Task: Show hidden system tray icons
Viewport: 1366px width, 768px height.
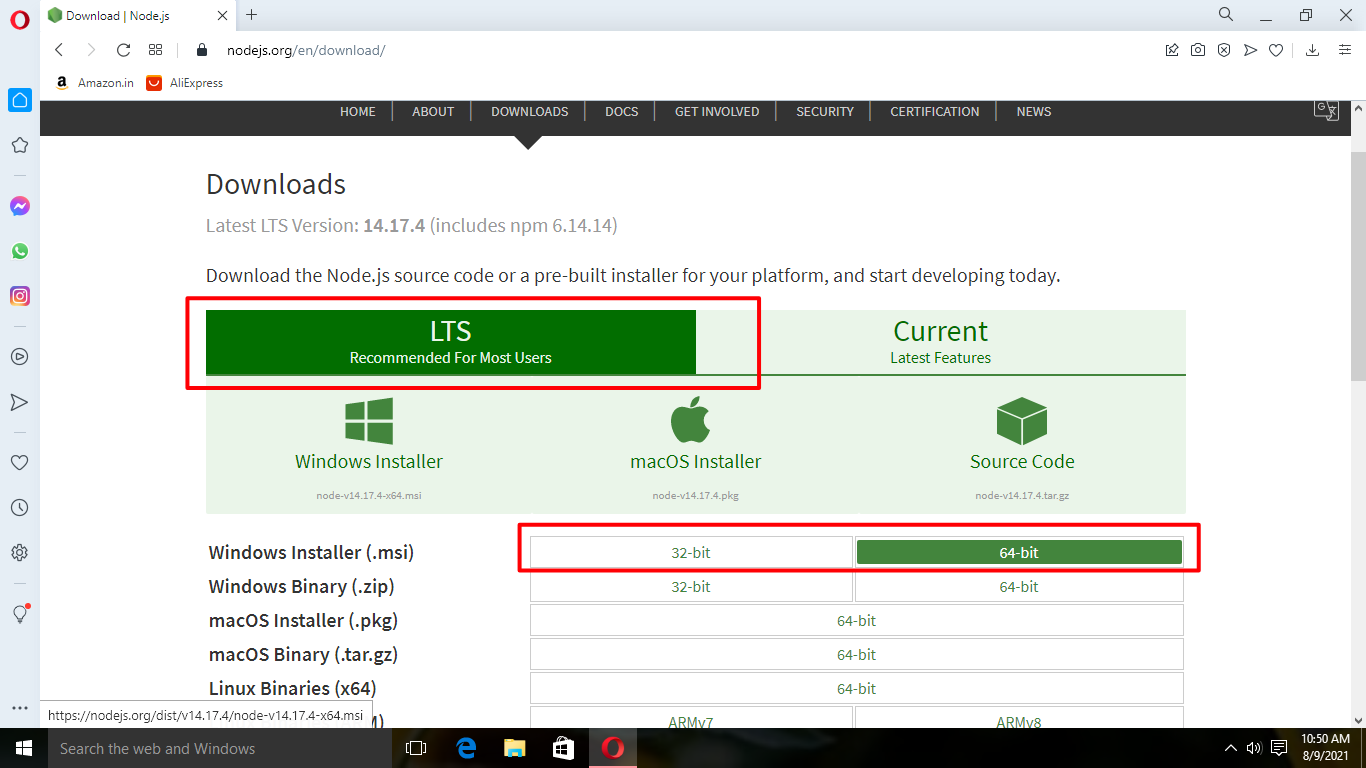Action: coord(1231,748)
